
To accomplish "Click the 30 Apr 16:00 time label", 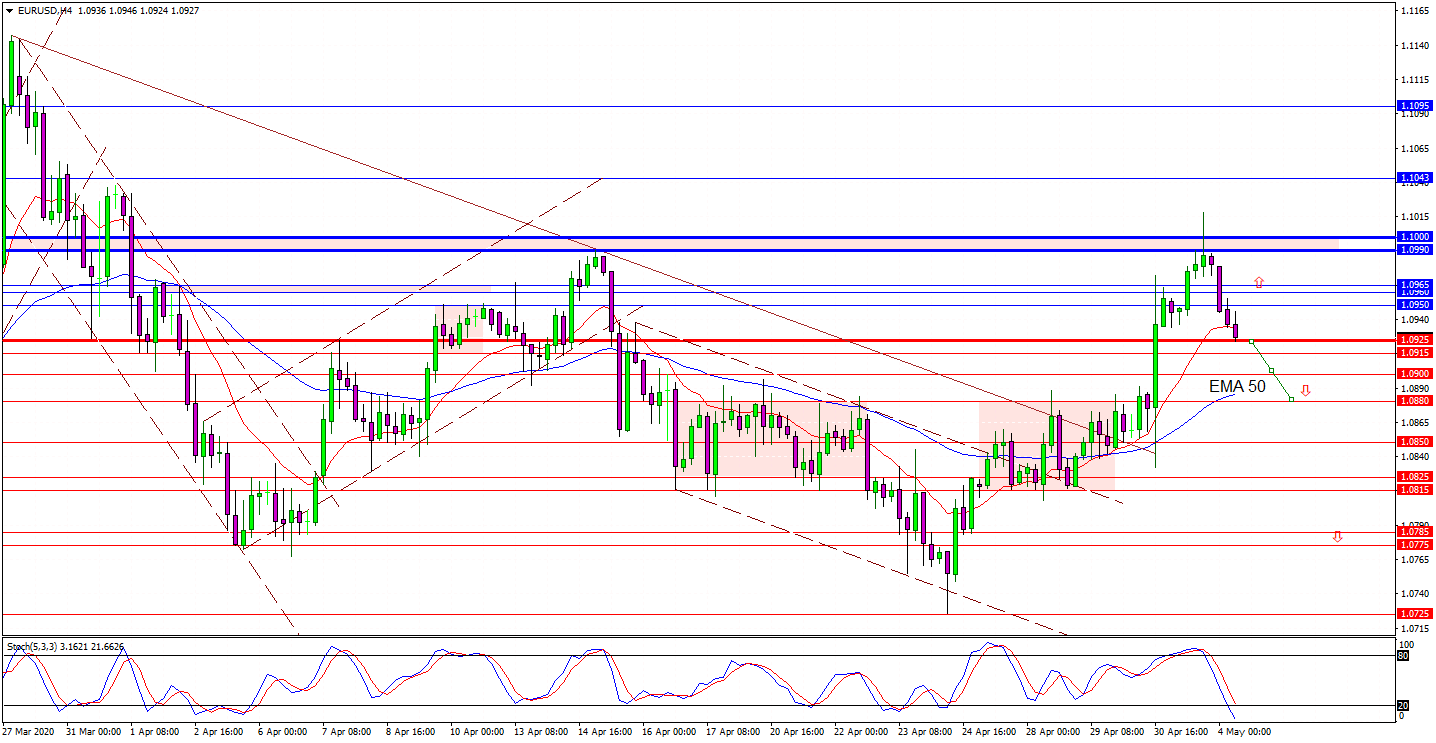I will (1181, 732).
